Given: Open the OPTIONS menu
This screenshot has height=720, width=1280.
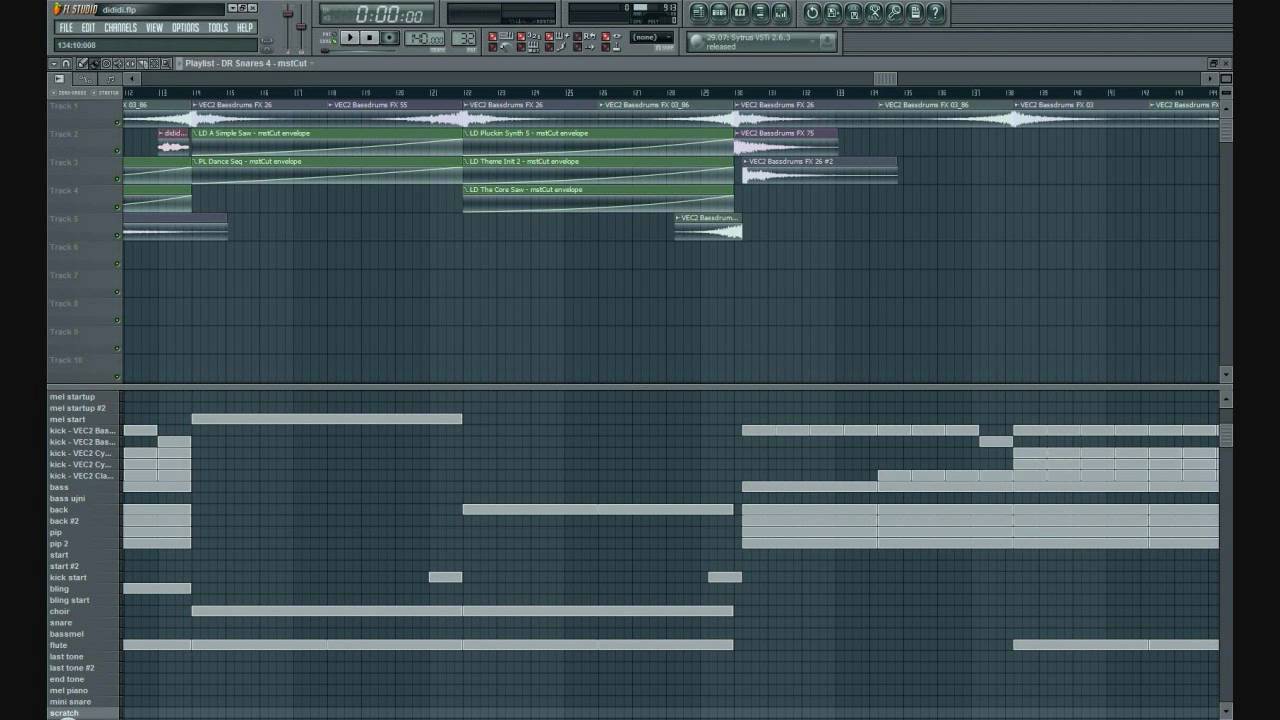Looking at the screenshot, I should pos(185,28).
